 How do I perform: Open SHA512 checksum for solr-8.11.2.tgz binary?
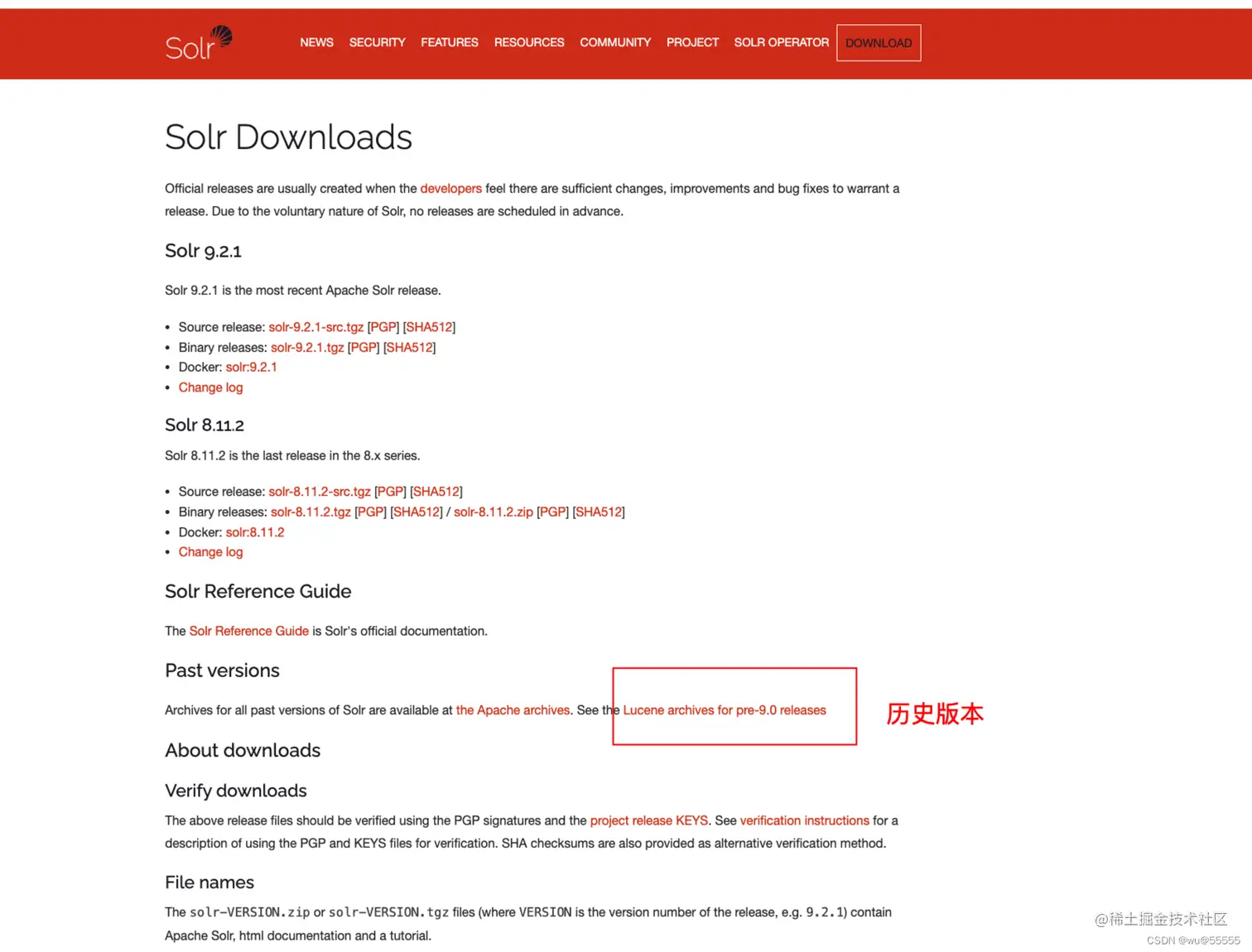point(417,512)
